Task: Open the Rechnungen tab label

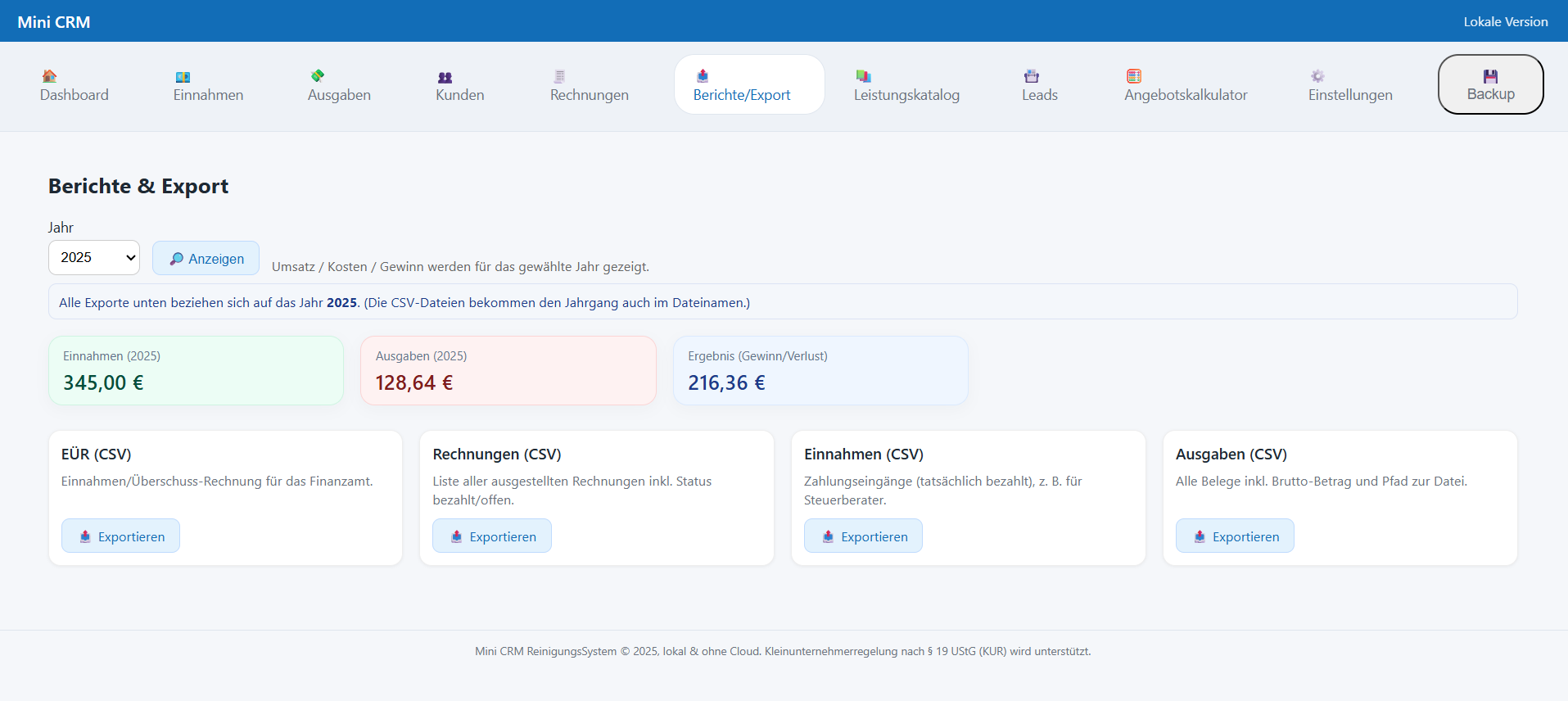Action: [x=589, y=95]
